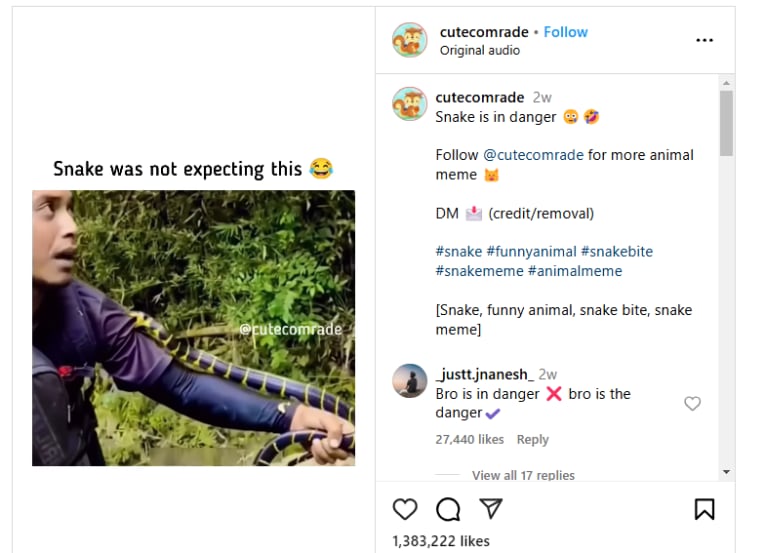Like the _justt.jnanesh_ comment heart
The width and height of the screenshot is (765, 553).
[692, 403]
